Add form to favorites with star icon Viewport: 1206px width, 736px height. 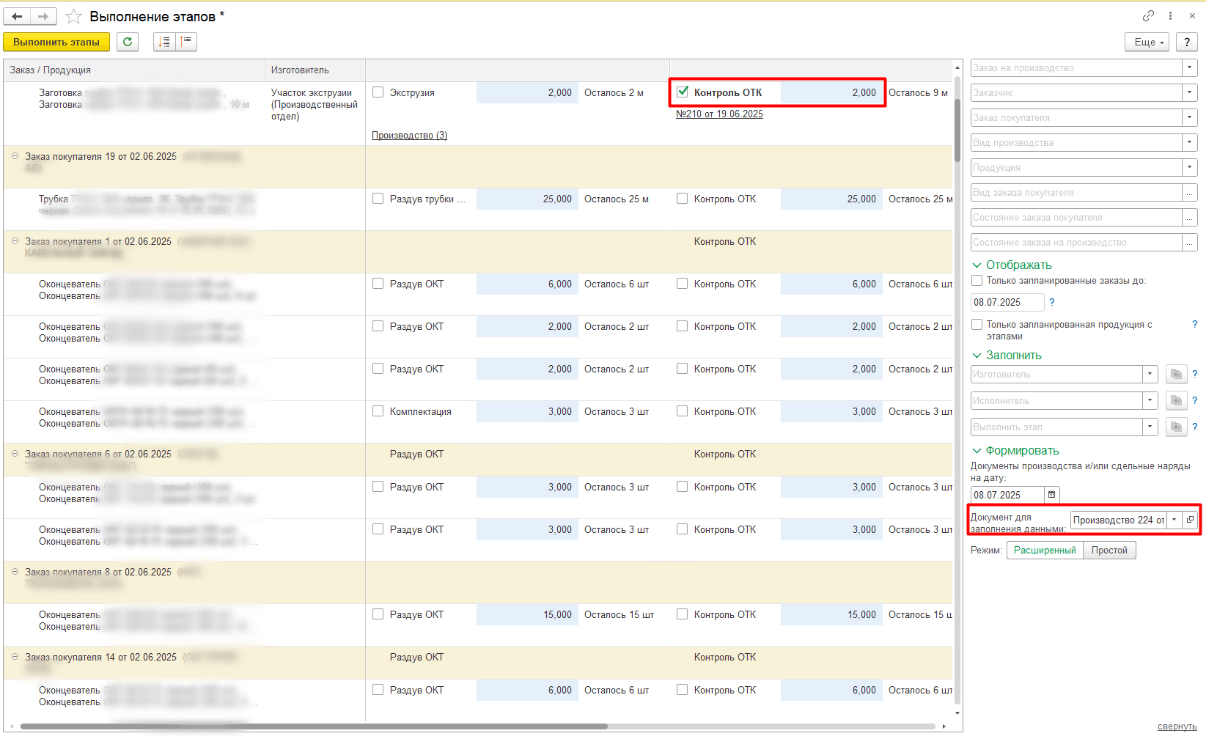(x=74, y=17)
